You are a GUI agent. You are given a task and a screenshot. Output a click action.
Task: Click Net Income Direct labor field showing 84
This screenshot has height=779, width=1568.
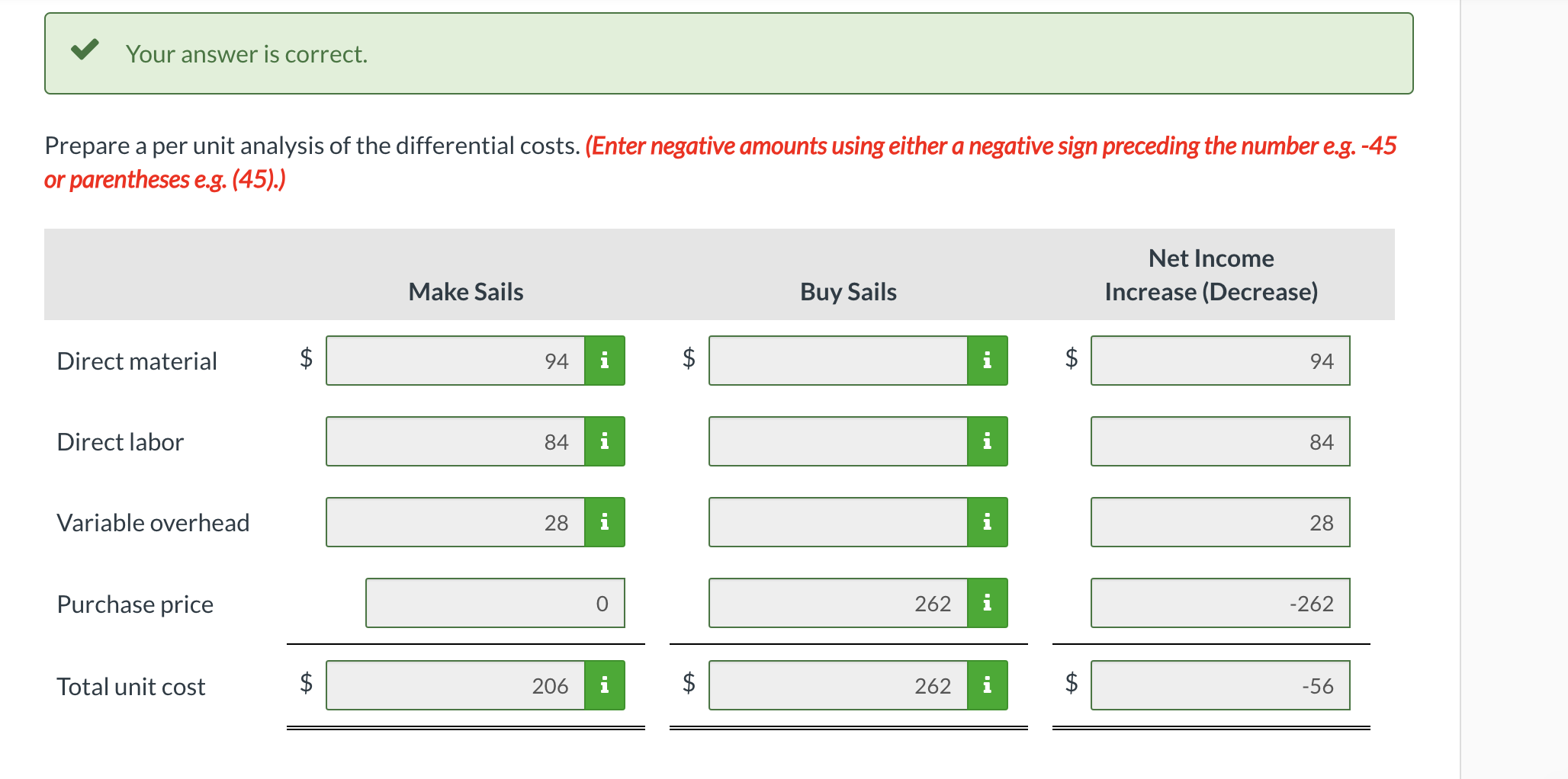tap(1219, 441)
